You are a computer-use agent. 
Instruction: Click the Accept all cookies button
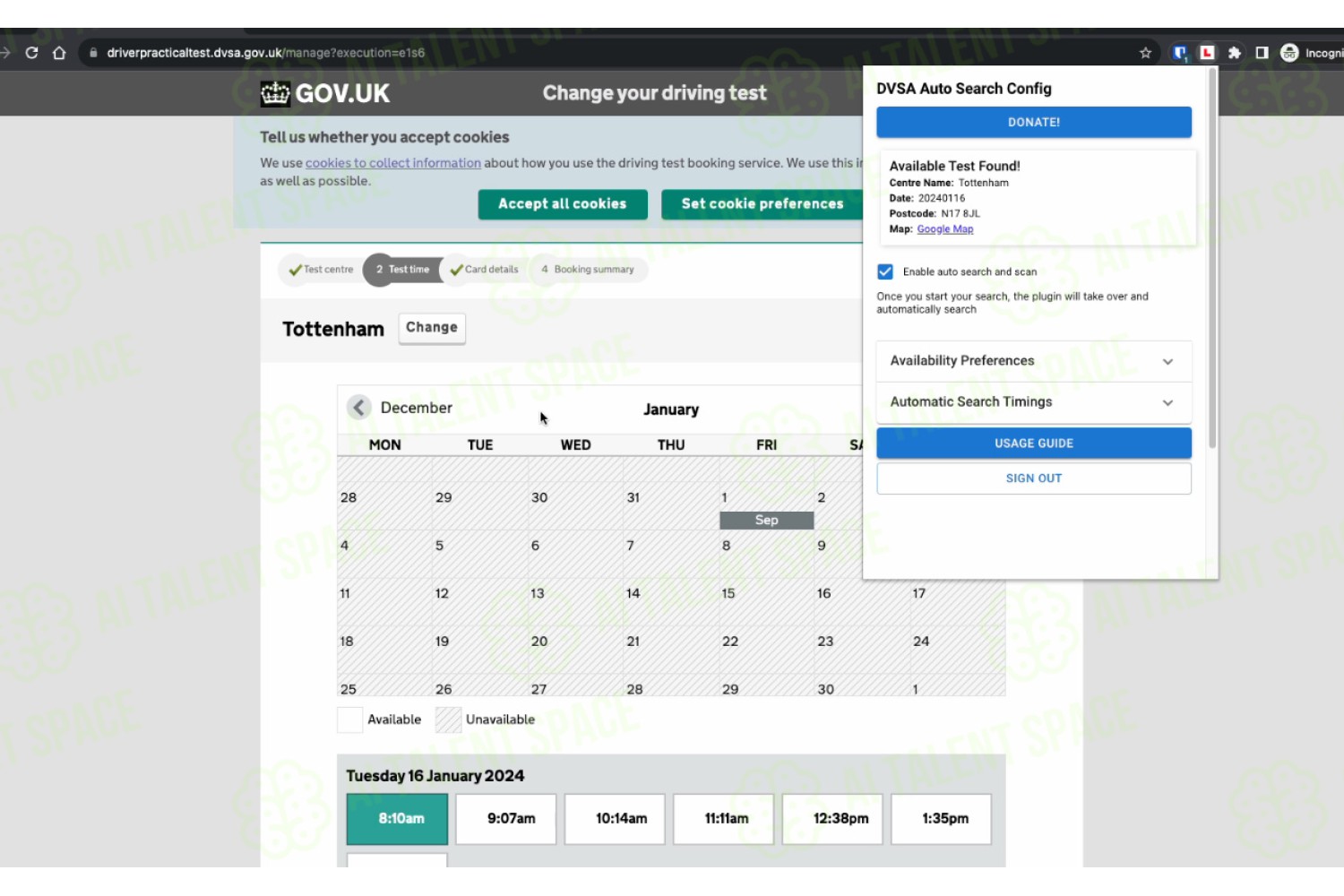pyautogui.click(x=563, y=204)
